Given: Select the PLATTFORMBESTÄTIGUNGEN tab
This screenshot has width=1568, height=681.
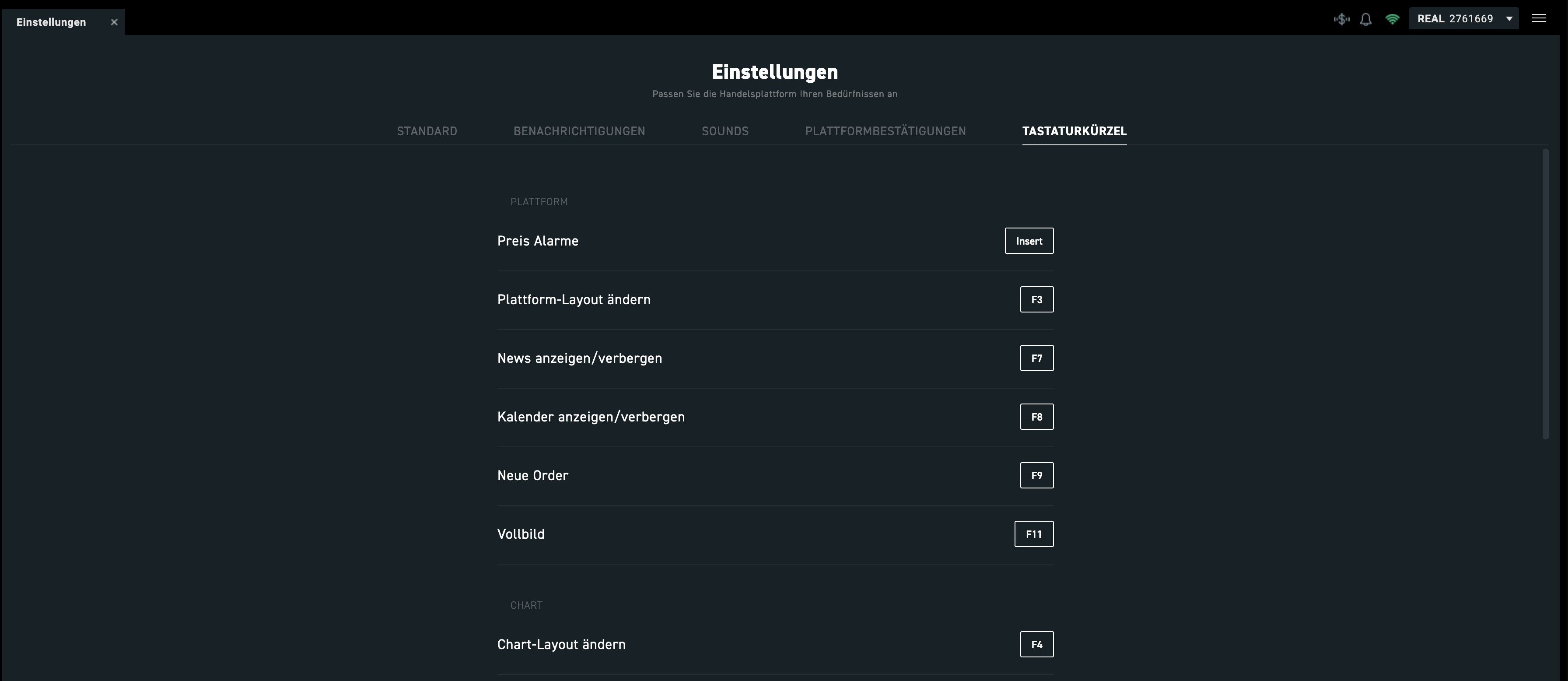Looking at the screenshot, I should [x=885, y=131].
